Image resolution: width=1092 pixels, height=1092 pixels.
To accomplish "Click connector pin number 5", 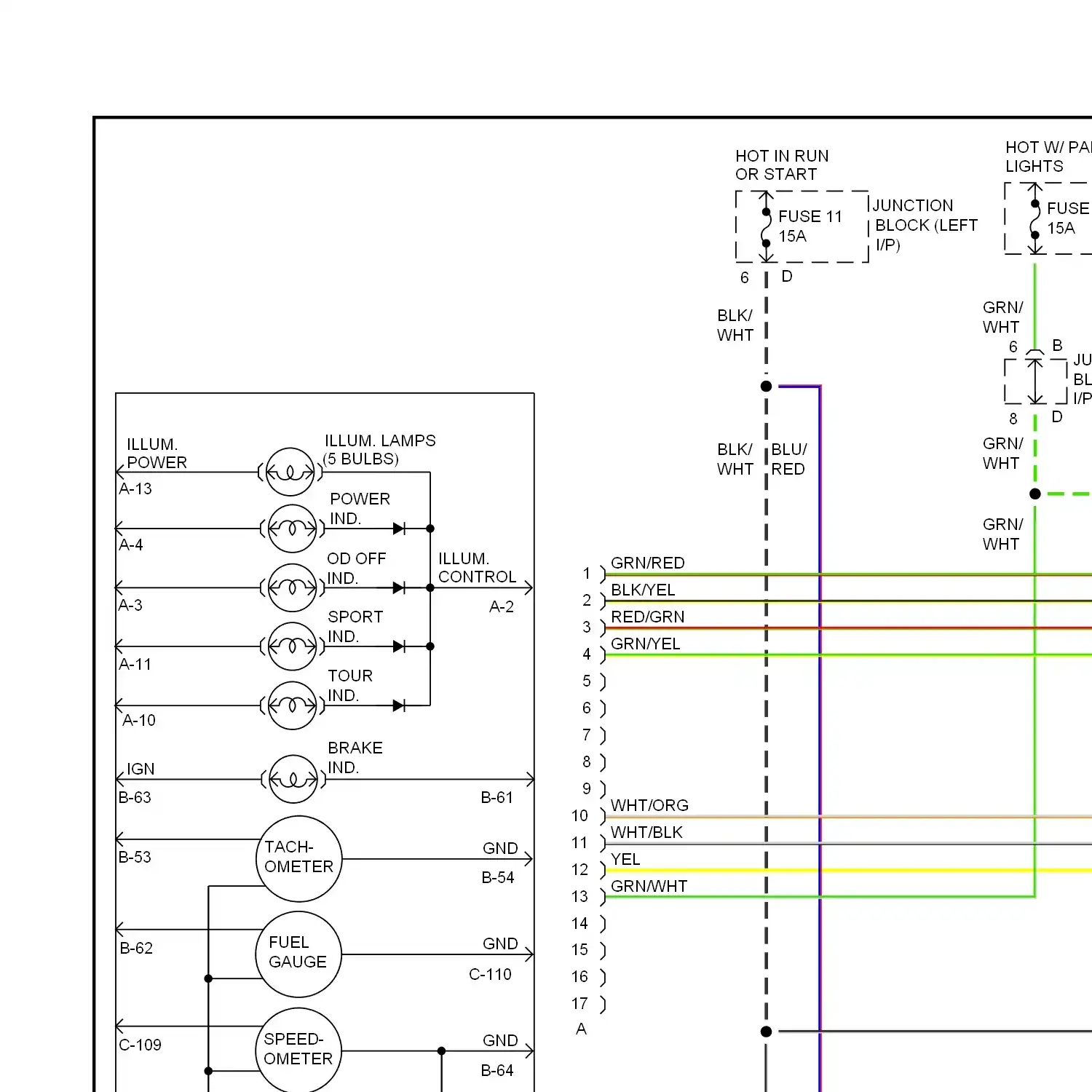I will [587, 681].
